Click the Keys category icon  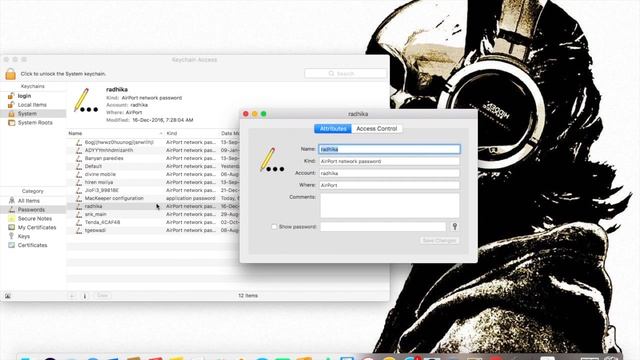tap(12, 236)
